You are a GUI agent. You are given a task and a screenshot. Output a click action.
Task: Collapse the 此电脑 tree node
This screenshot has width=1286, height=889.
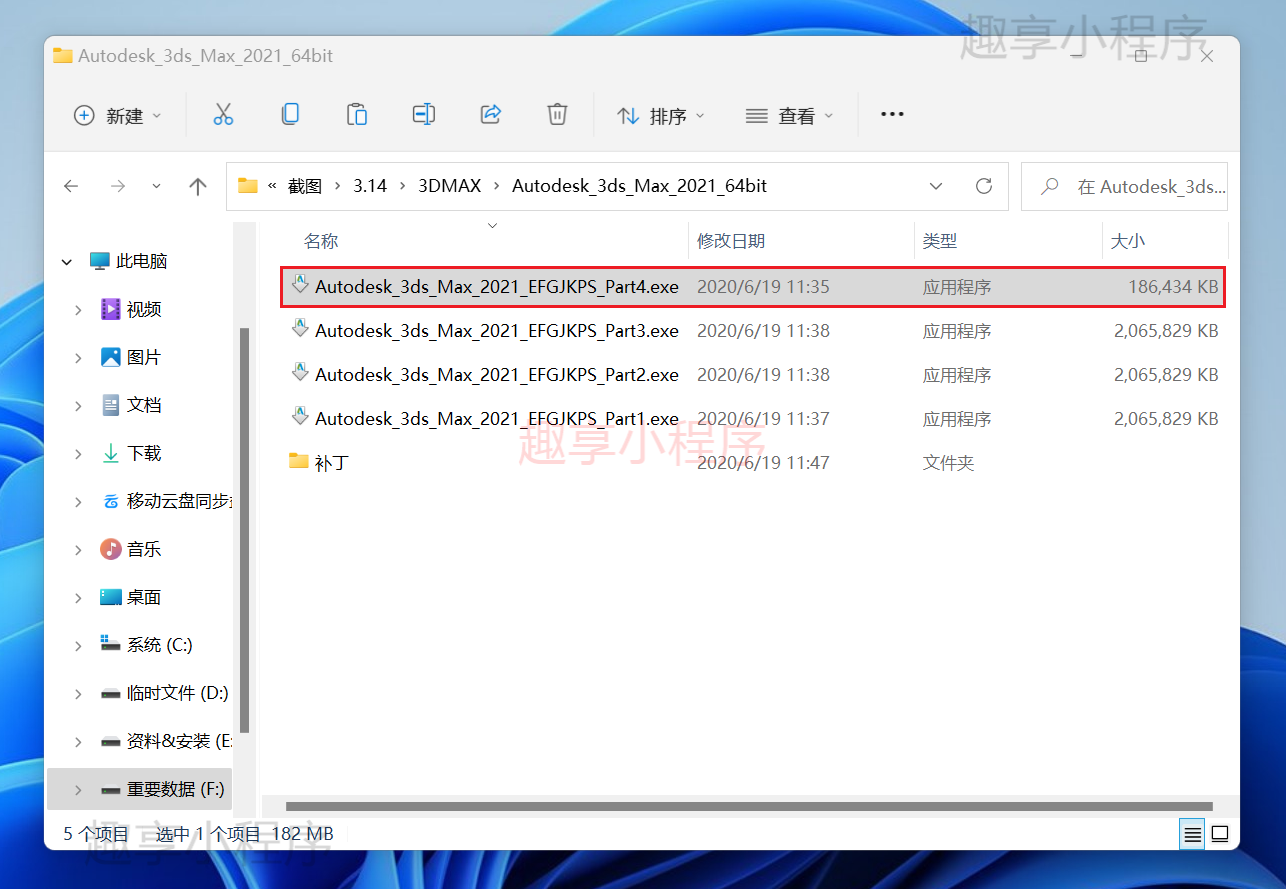(67, 262)
